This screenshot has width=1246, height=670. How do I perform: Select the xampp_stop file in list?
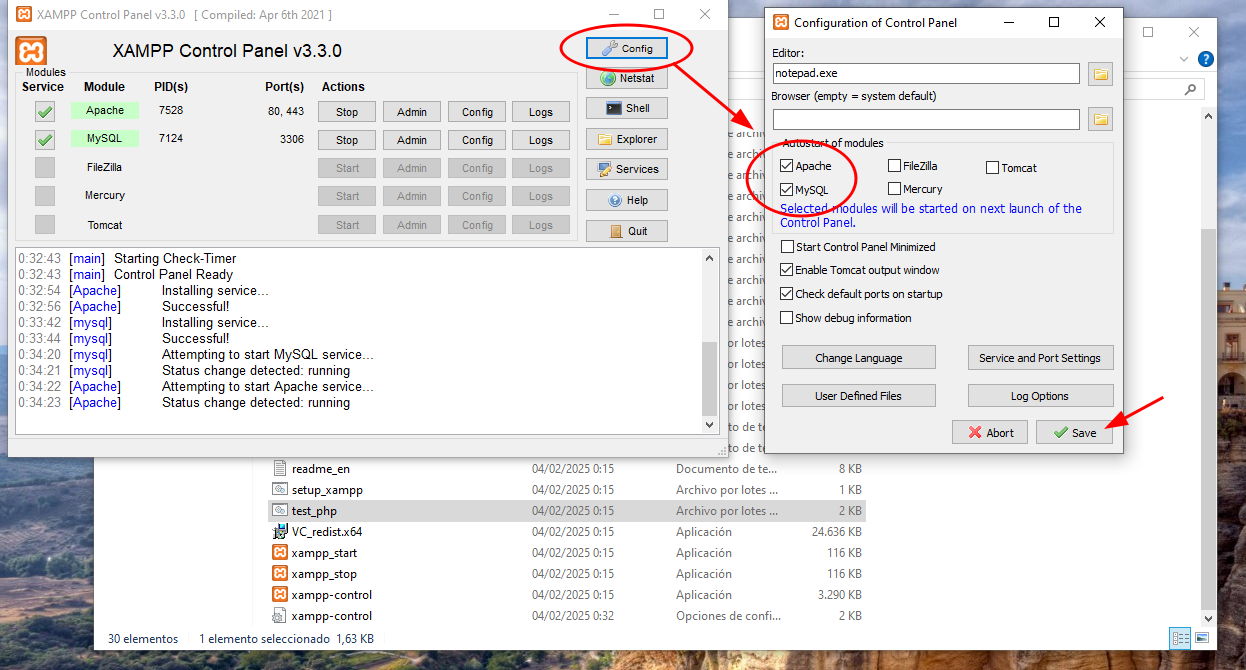click(x=324, y=574)
